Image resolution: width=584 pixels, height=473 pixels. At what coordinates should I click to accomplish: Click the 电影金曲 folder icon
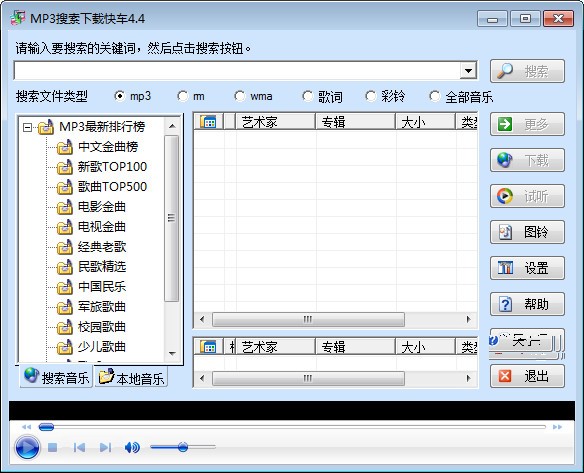point(65,207)
